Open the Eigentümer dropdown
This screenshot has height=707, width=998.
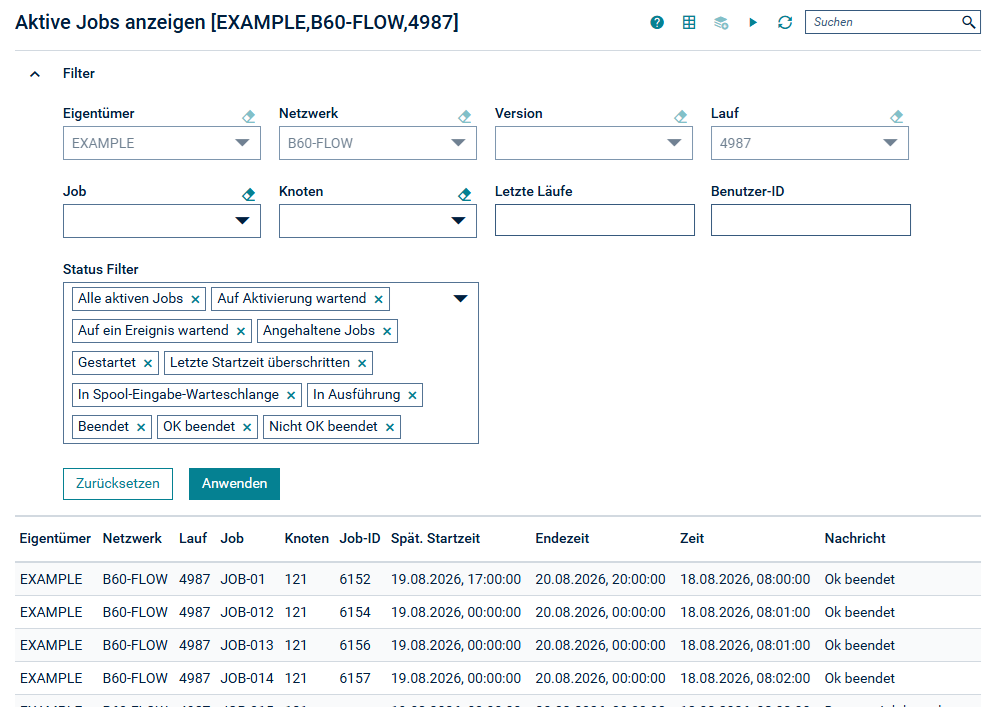coord(162,143)
